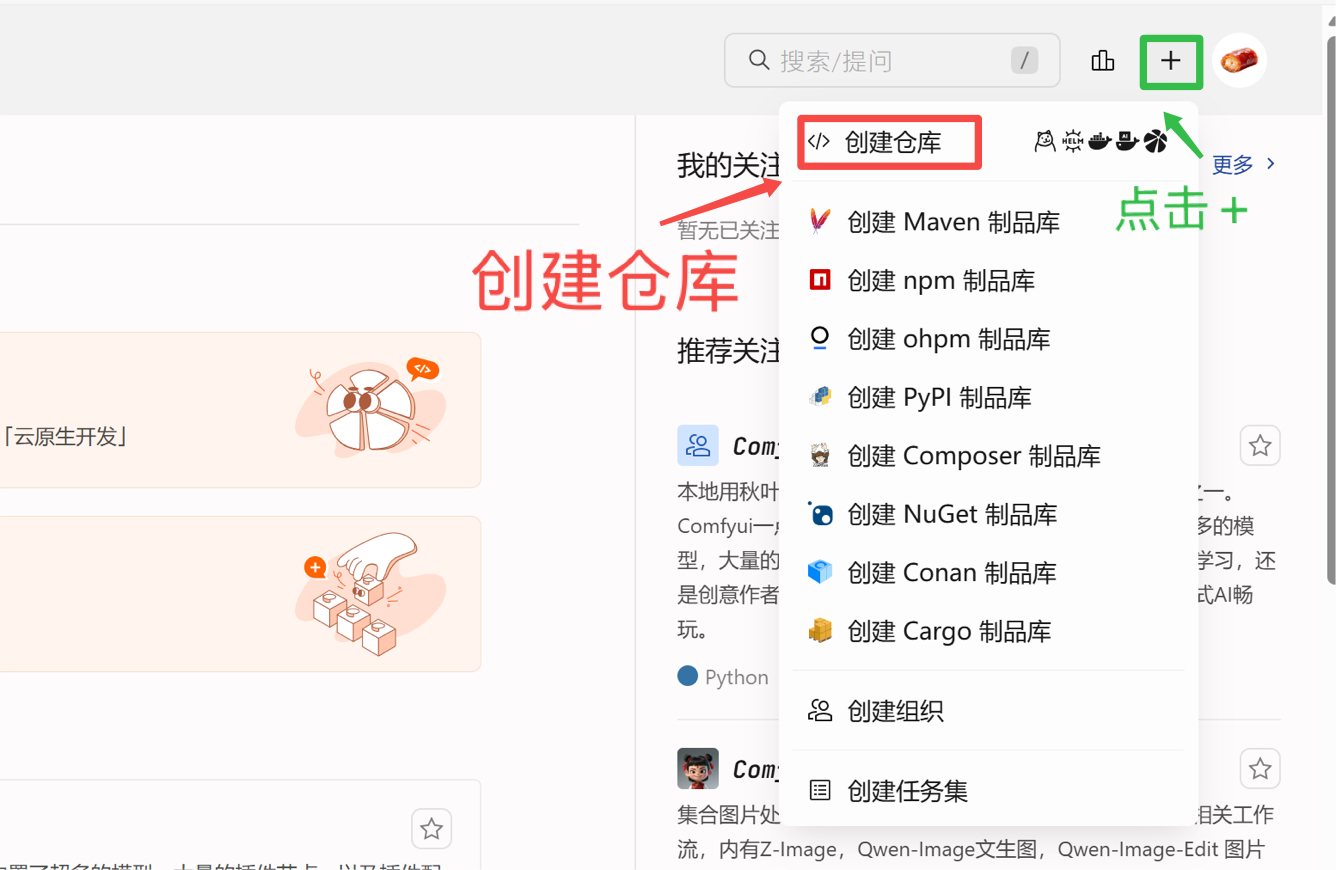Star the first recommended Comfy repository
This screenshot has width=1336, height=870.
coord(1259,446)
